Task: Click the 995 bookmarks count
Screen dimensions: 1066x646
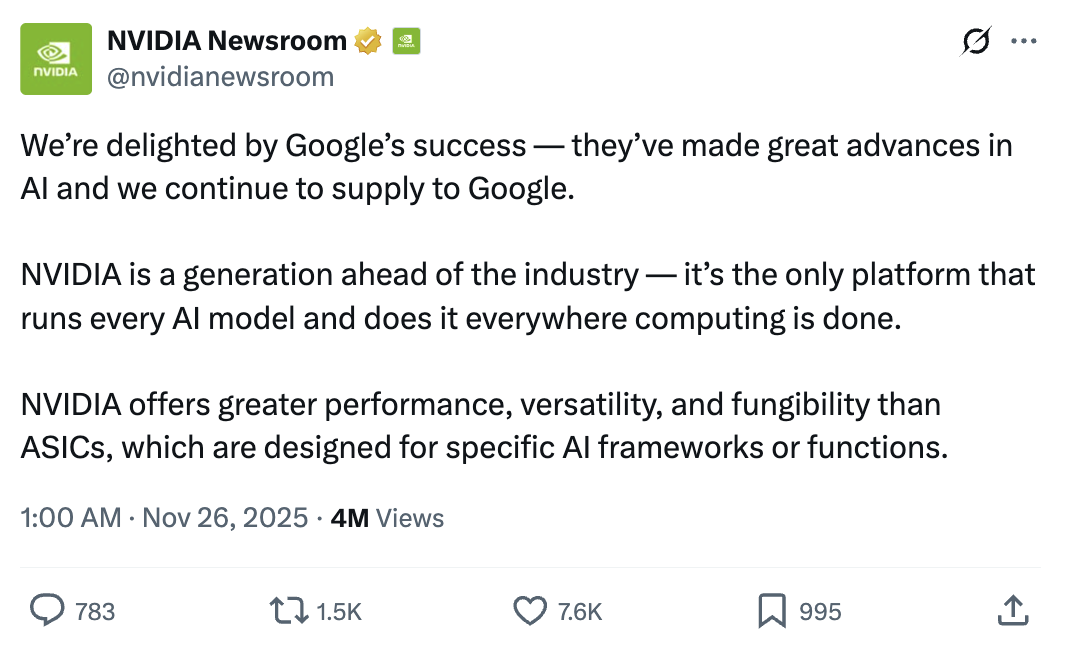Action: click(820, 611)
